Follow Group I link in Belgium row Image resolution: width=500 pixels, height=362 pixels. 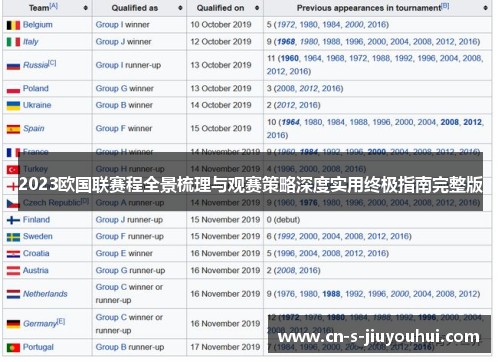click(109, 25)
